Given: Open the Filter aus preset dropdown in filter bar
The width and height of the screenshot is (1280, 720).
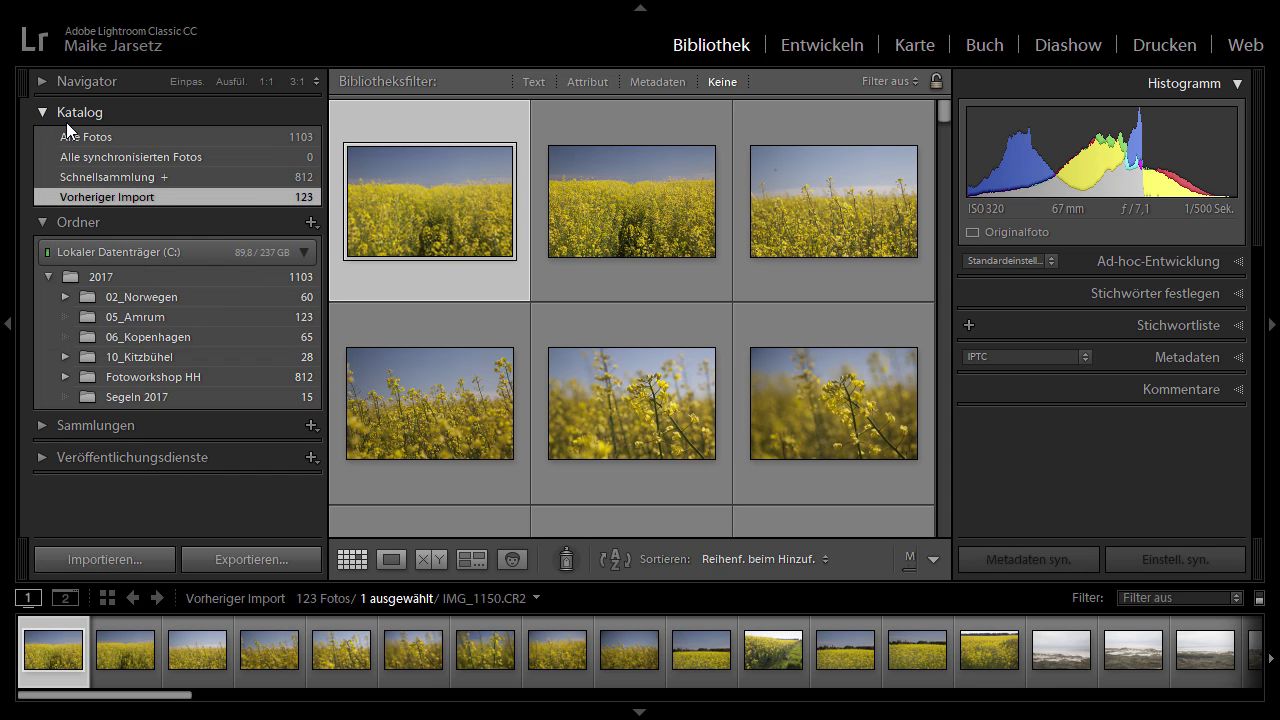Looking at the screenshot, I should point(890,81).
